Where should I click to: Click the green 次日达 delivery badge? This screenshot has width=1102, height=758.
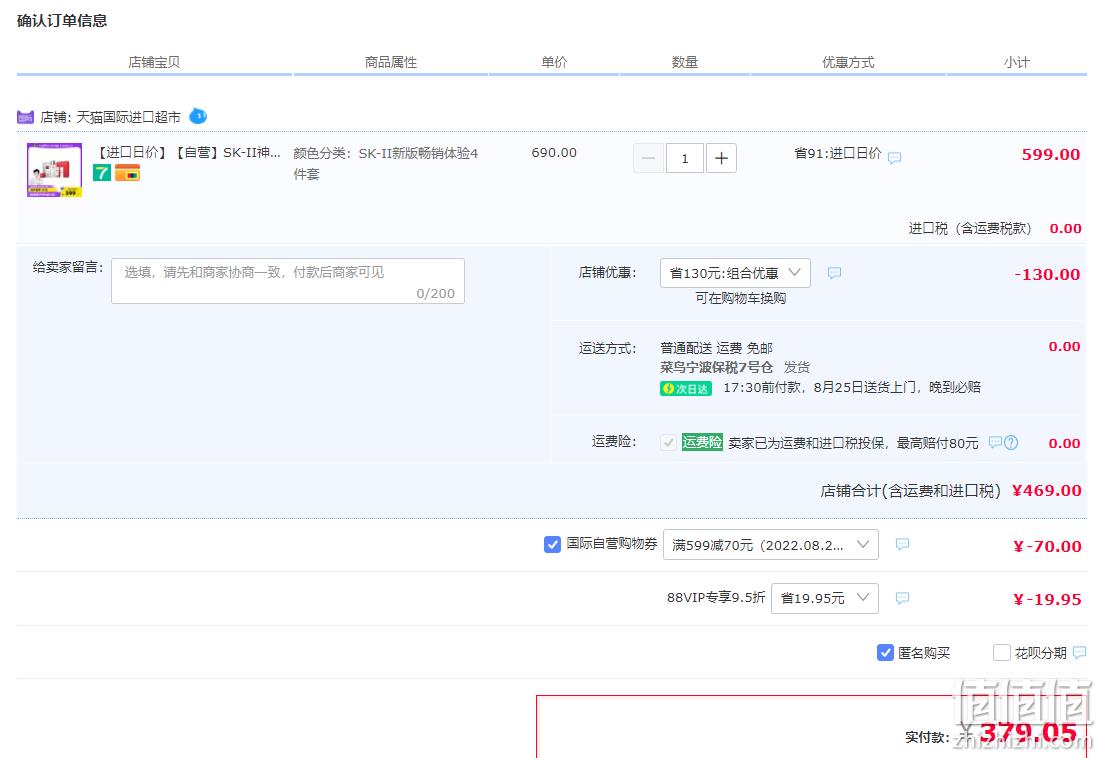[686, 388]
